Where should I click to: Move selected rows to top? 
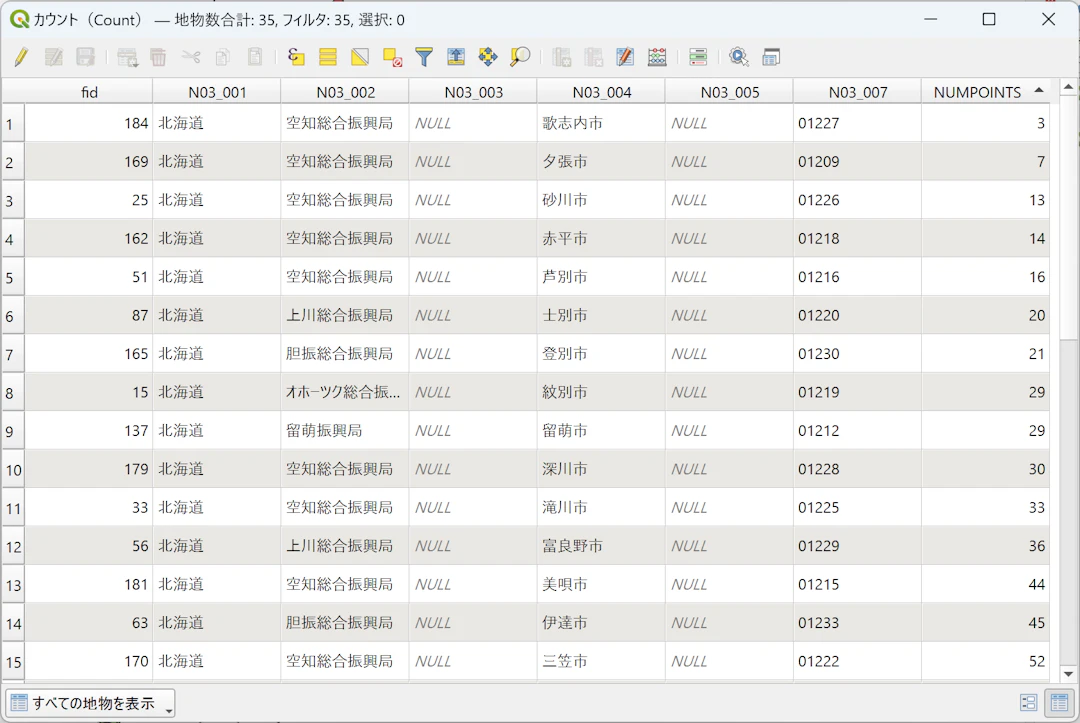[x=456, y=57]
